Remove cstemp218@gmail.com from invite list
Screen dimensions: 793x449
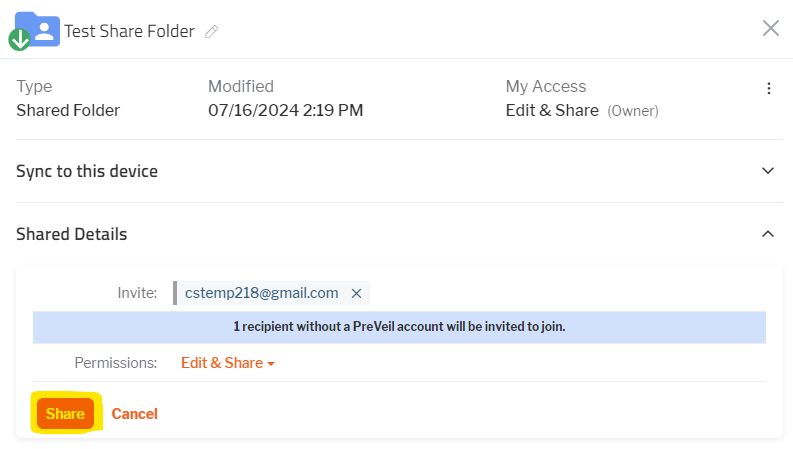[x=356, y=293]
